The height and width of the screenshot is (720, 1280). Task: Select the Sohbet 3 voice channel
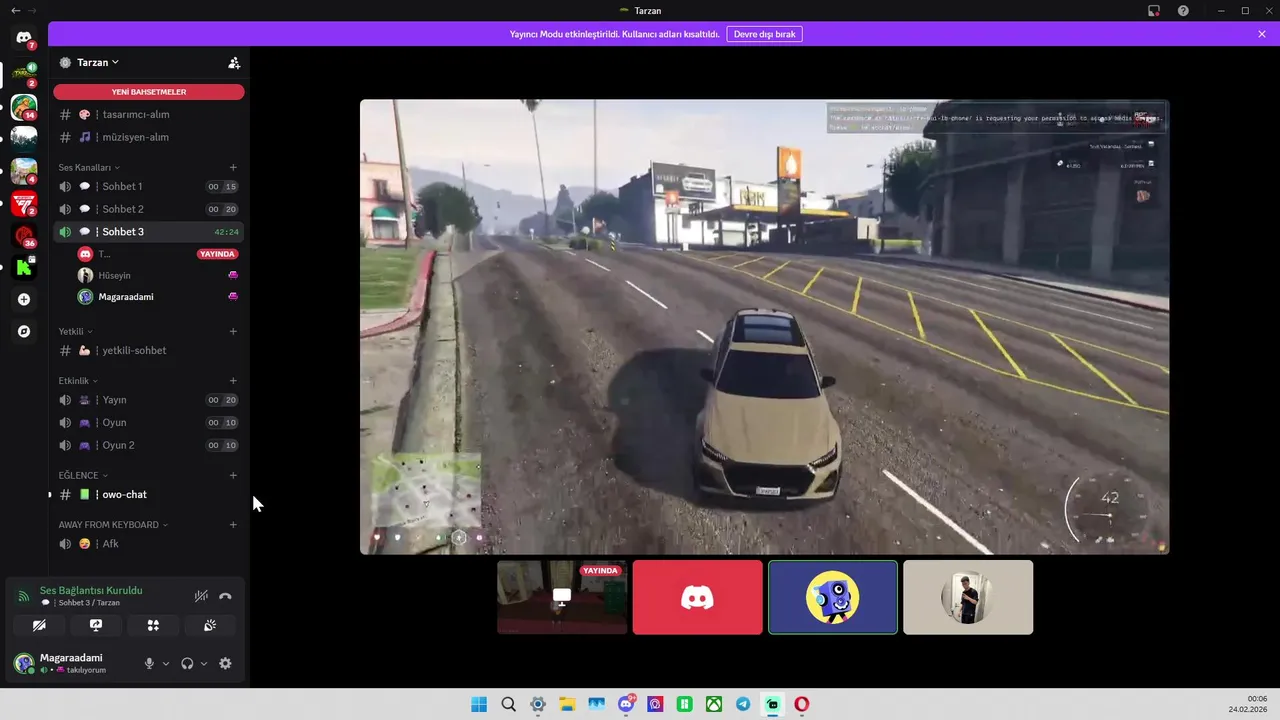coord(149,232)
